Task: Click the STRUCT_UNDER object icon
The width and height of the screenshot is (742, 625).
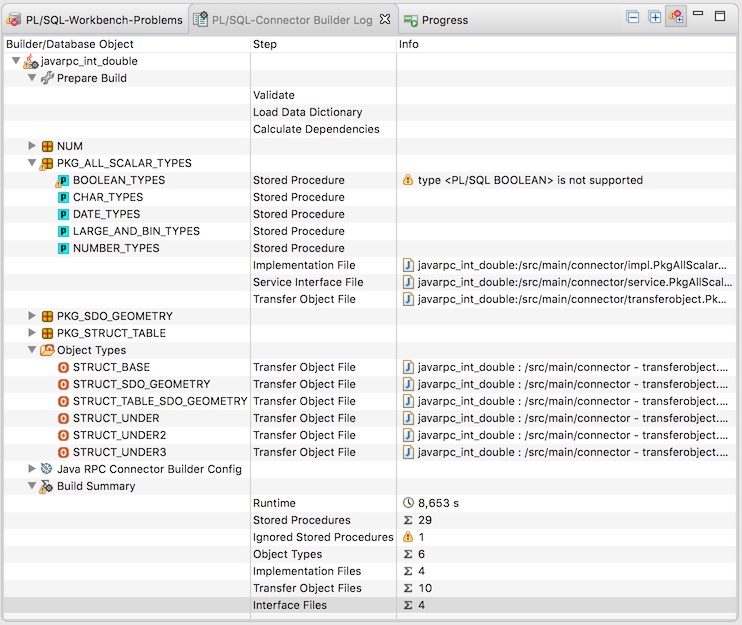Action: [x=63, y=419]
